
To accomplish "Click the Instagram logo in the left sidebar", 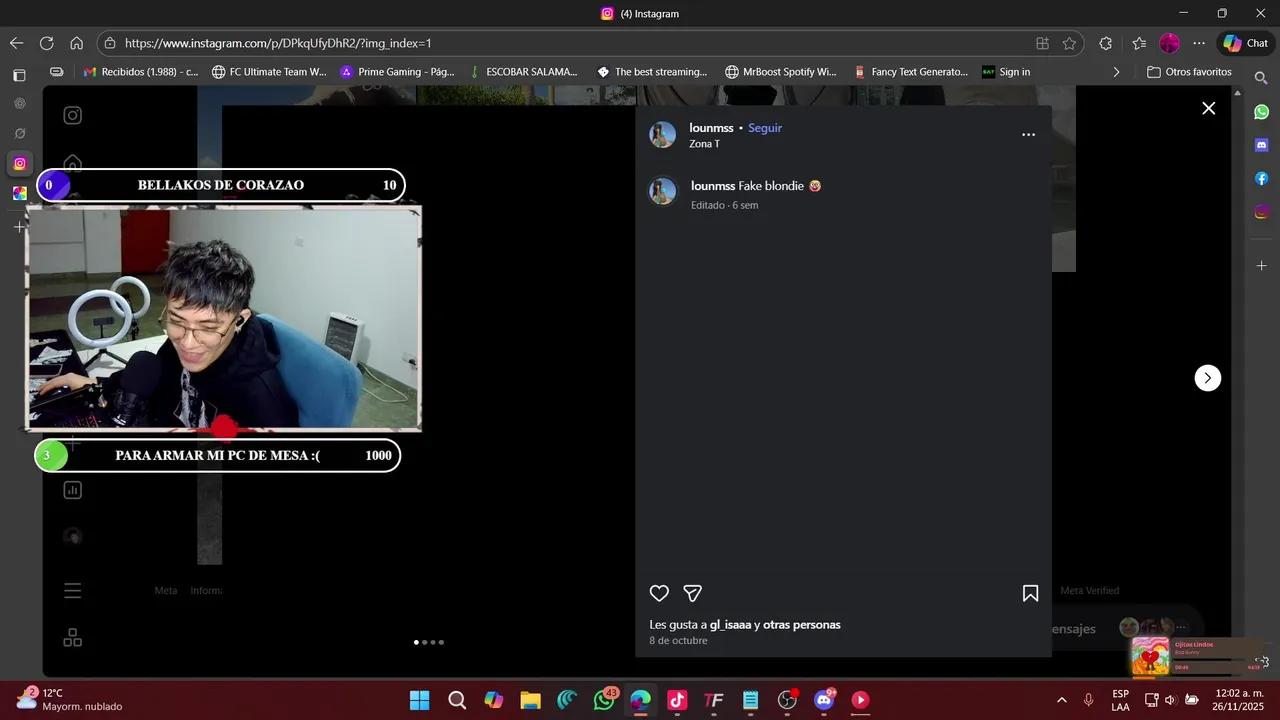I will click(72, 115).
